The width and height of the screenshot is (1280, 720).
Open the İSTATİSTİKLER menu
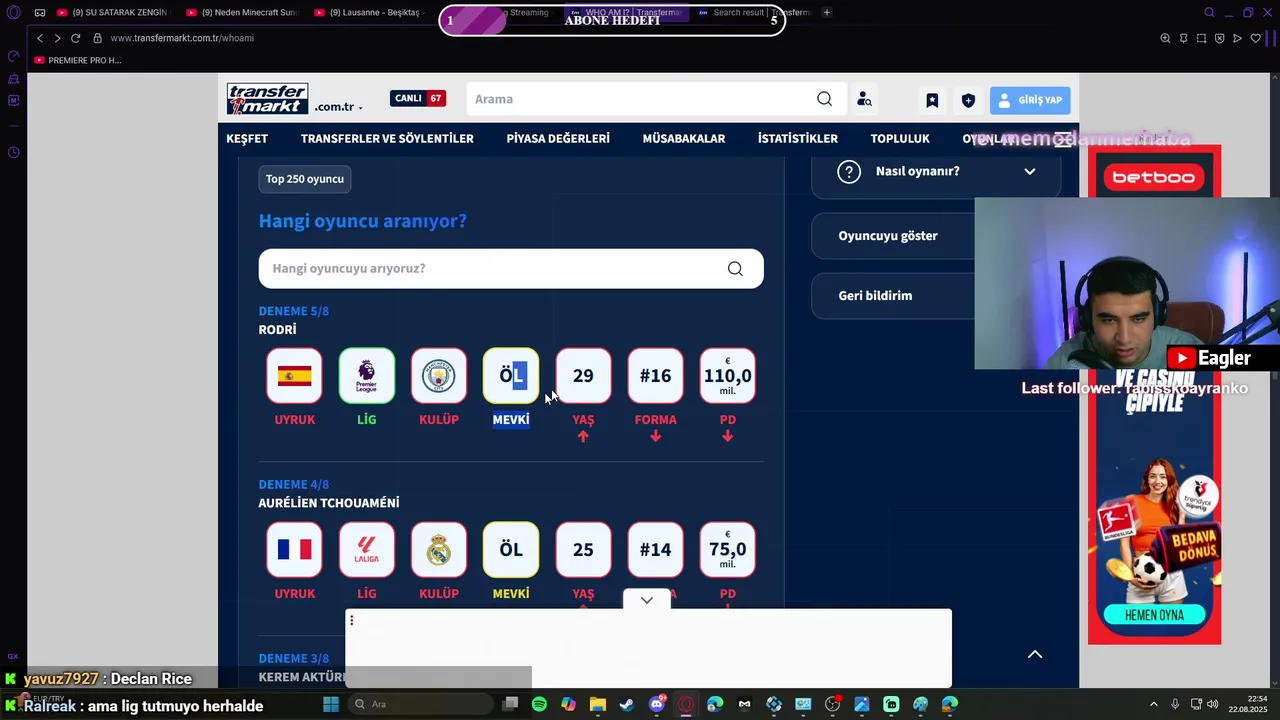[x=798, y=139]
